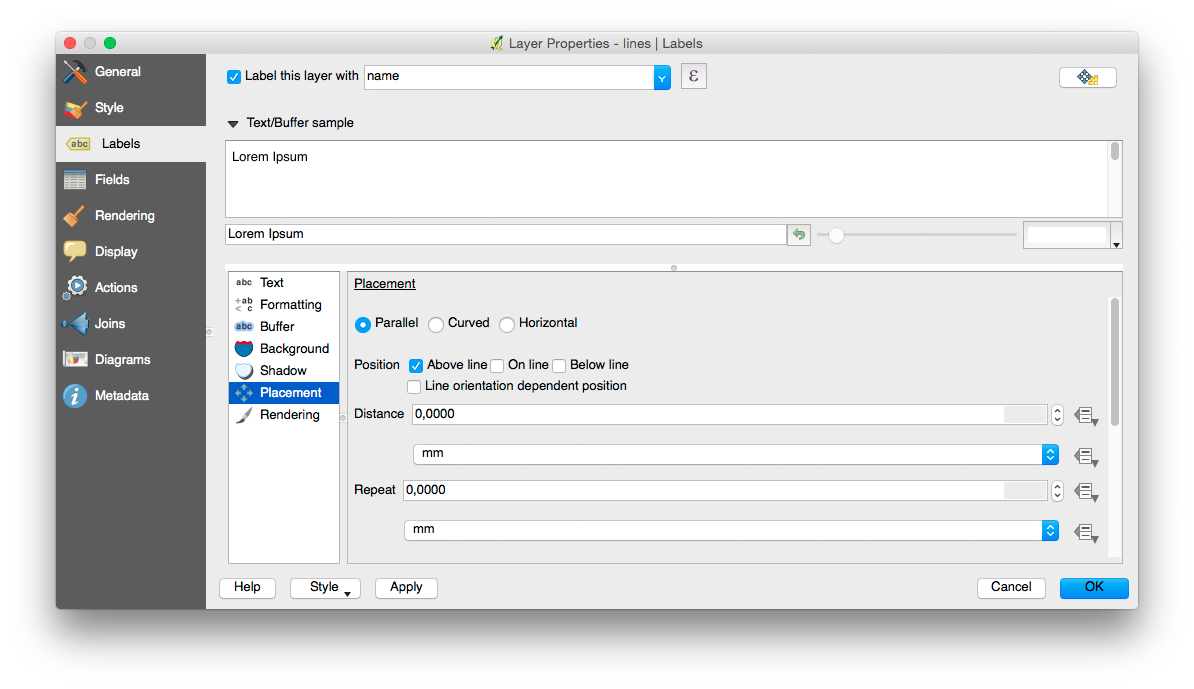Open the Display speech bubble icon
The image size is (1194, 689).
coord(75,252)
